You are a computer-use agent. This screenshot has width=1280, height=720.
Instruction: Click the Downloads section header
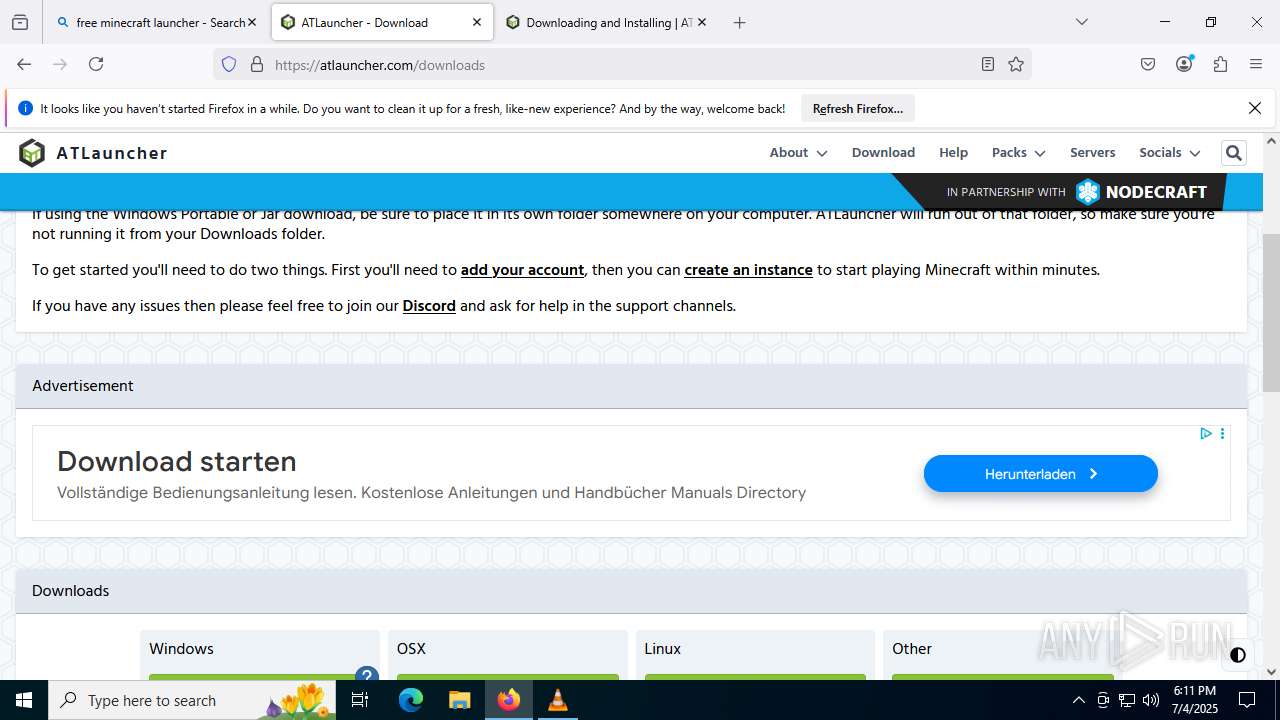[631, 591]
